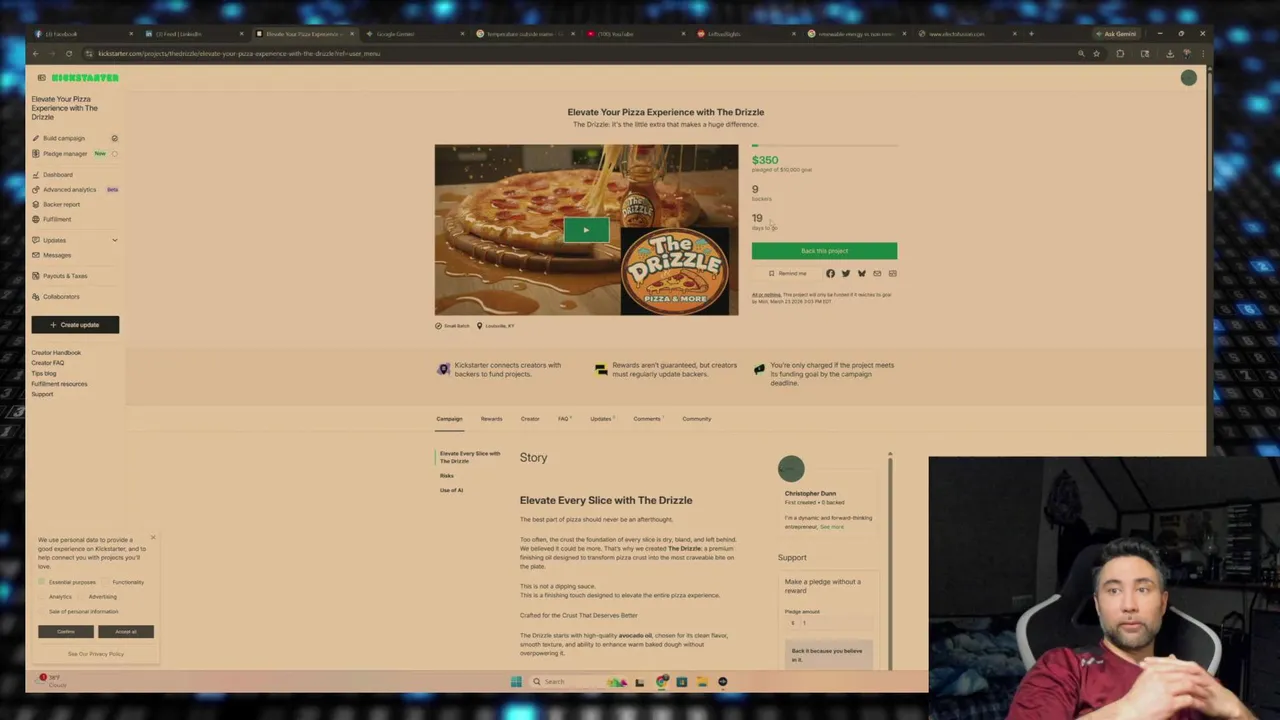This screenshot has width=1280, height=720.
Task: Click the embed share icon
Action: (893, 274)
